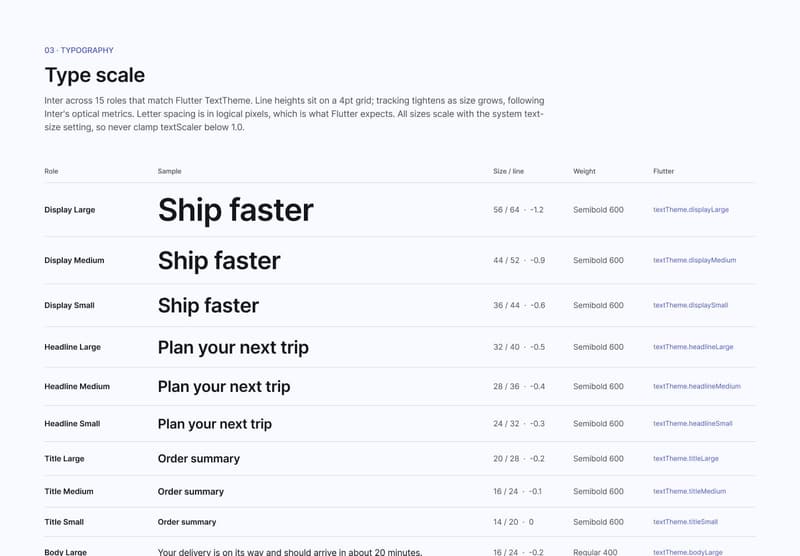
Task: Select textTheme.headlineMedium token text
Action: coord(697,386)
